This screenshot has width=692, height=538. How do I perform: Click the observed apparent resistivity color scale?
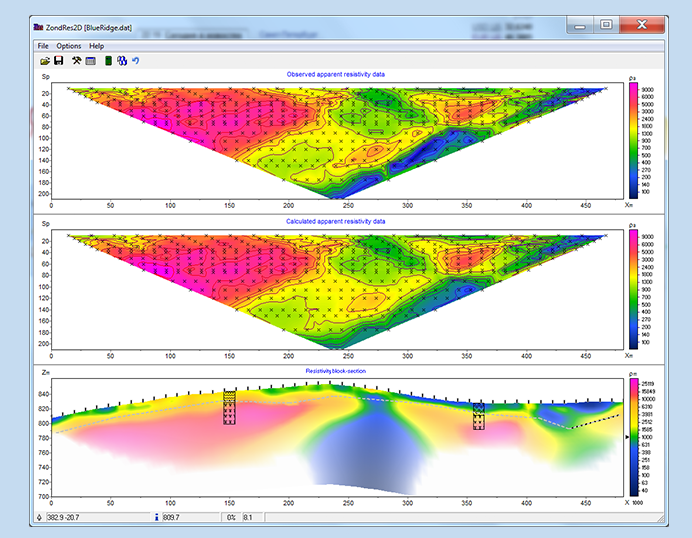[x=633, y=141]
